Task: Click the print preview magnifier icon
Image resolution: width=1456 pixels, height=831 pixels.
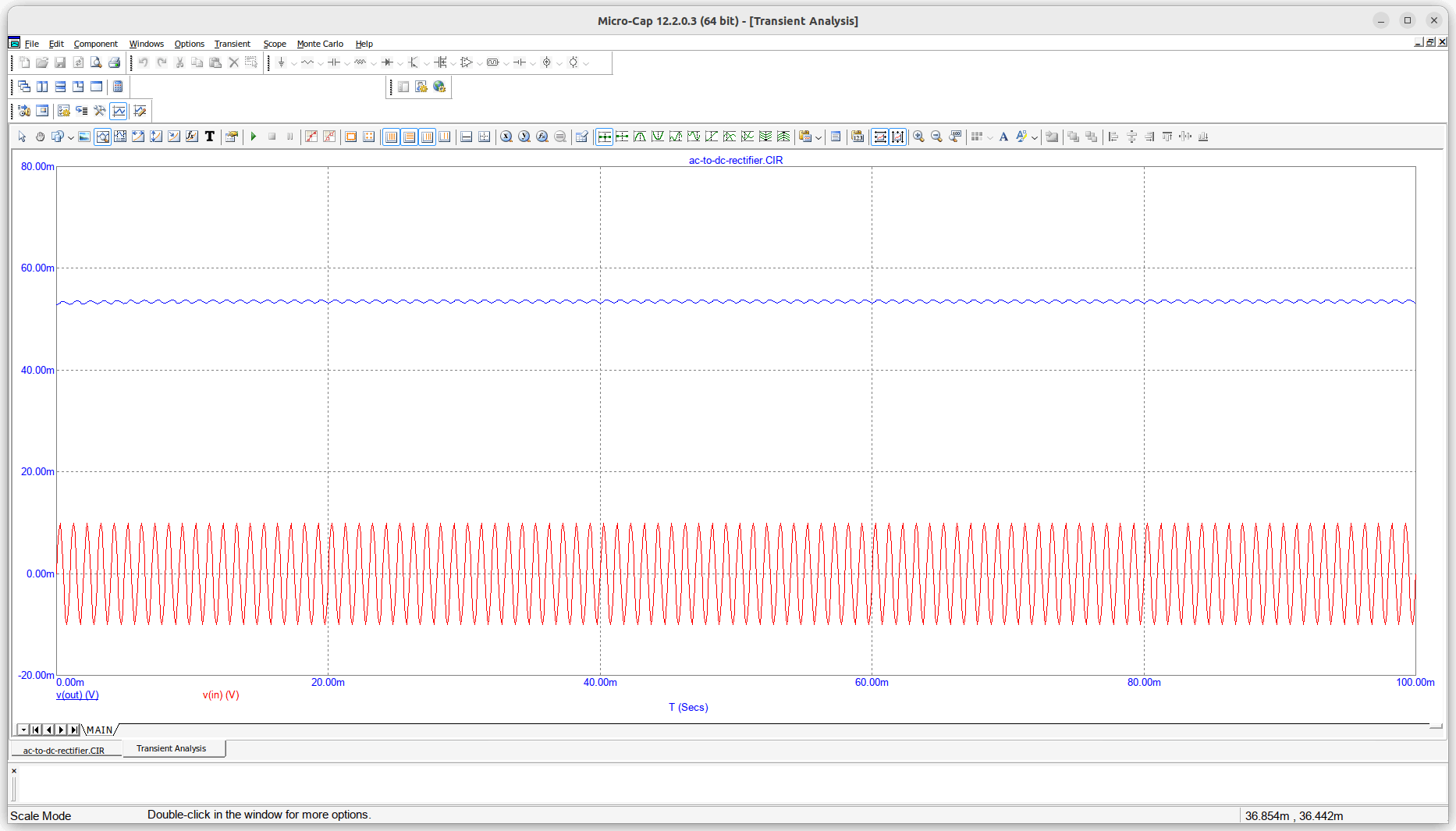Action: tap(96, 62)
